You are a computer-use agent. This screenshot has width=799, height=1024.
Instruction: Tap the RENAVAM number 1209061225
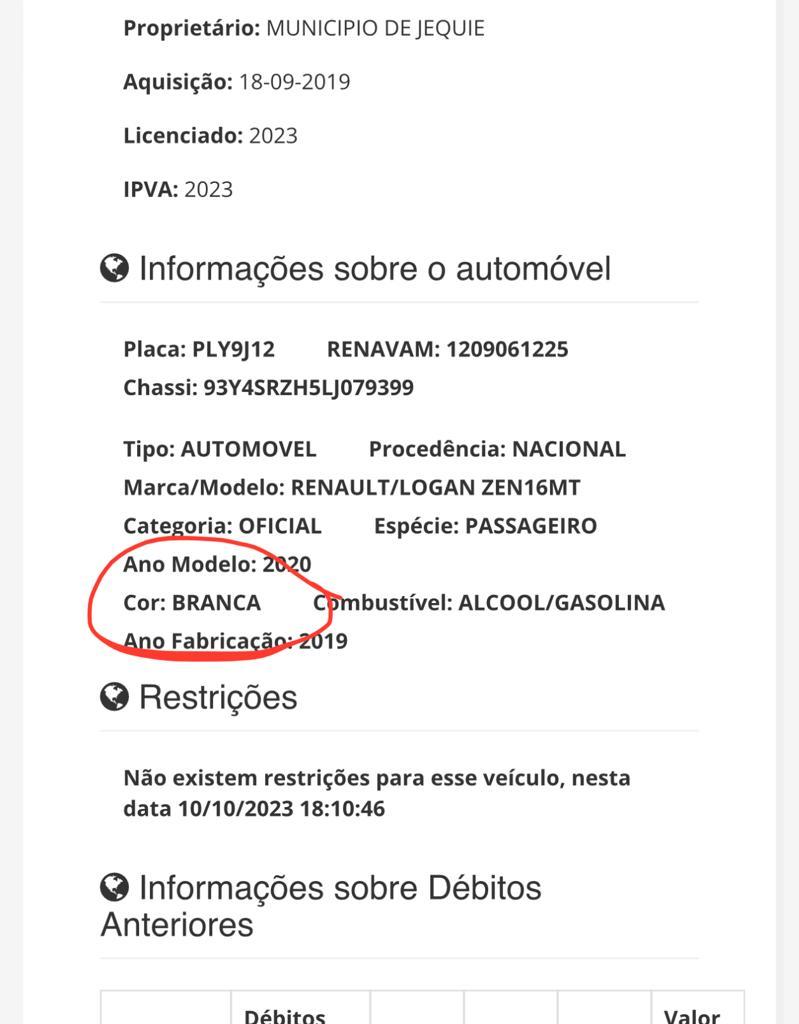[507, 349]
